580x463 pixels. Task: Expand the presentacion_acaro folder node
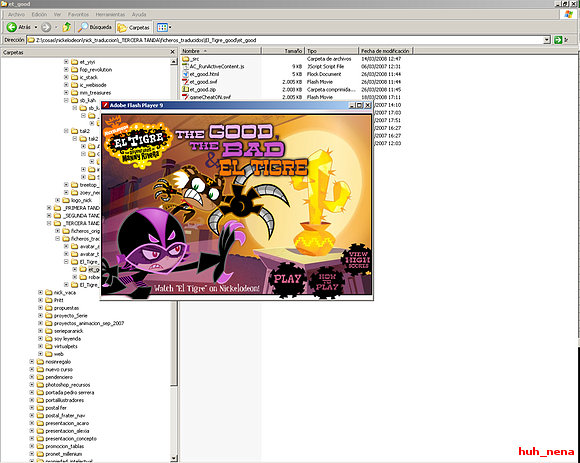click(x=32, y=423)
